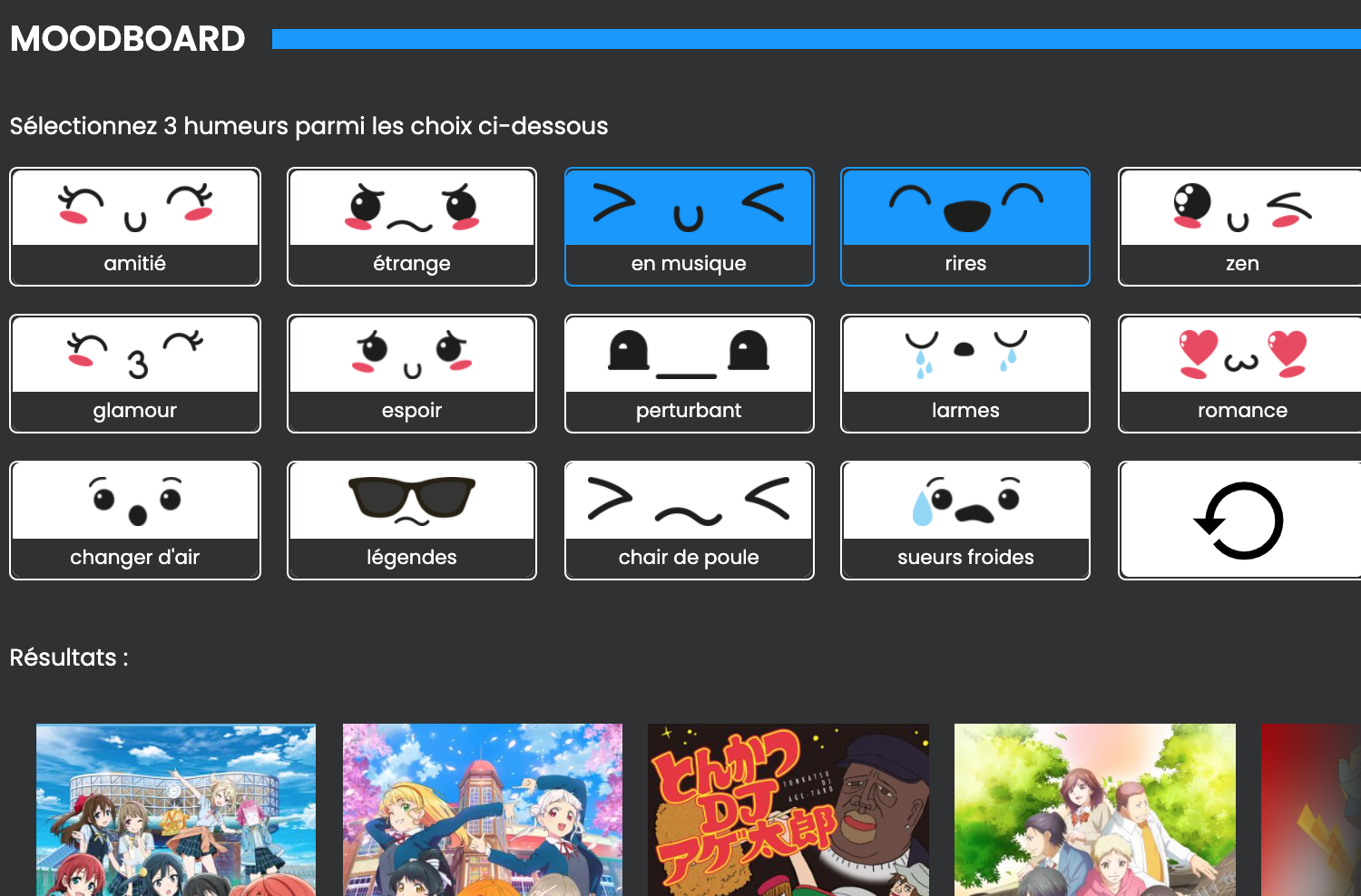Click the MOODBOARD heading
Image resolution: width=1361 pixels, height=896 pixels.
(128, 39)
